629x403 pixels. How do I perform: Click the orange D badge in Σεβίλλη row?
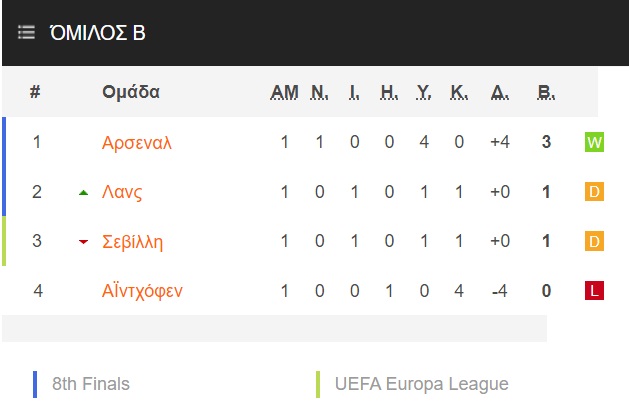(594, 241)
